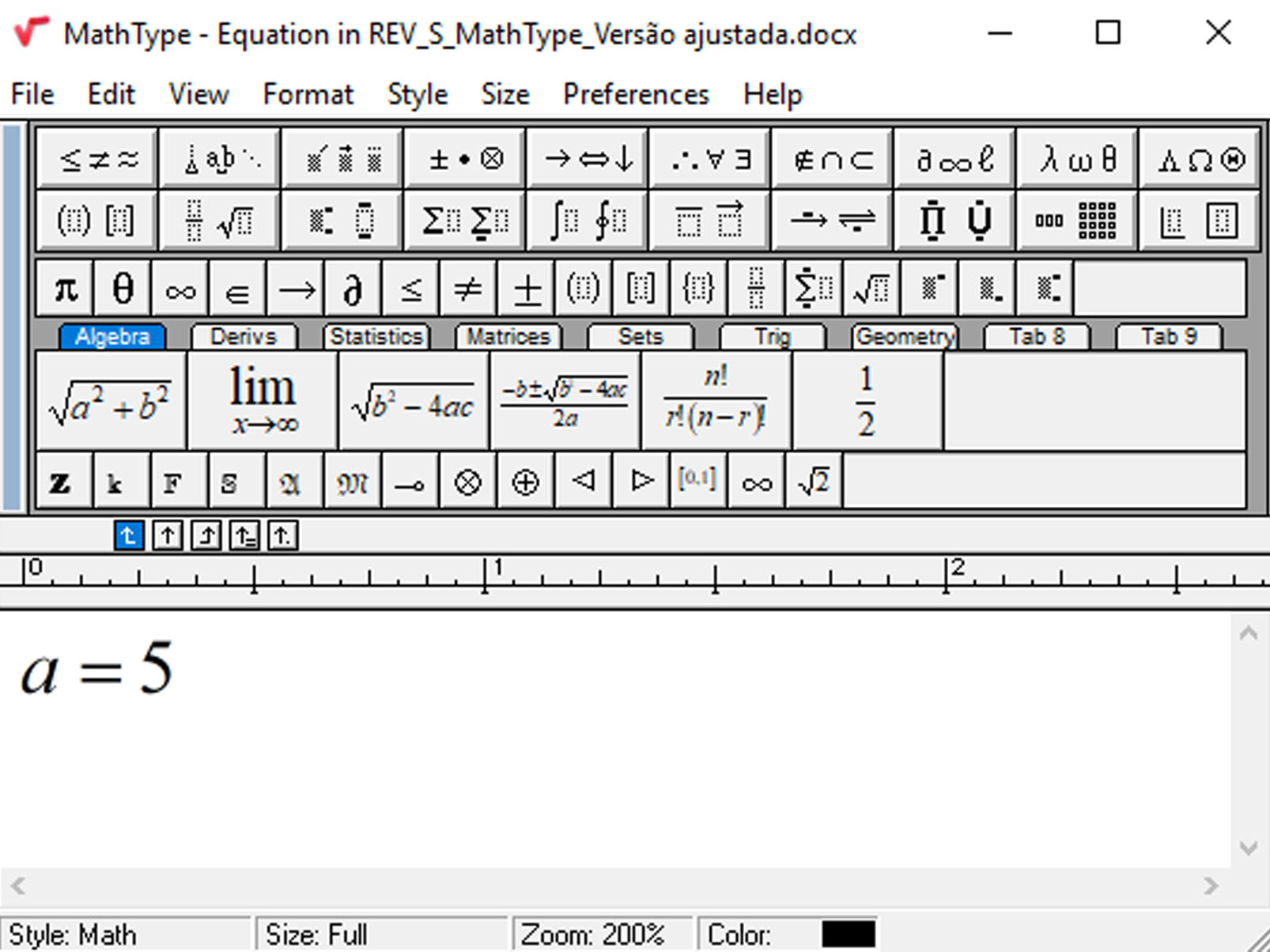Insert the element-of symbol
This screenshot has width=1270, height=952.
pos(238,289)
